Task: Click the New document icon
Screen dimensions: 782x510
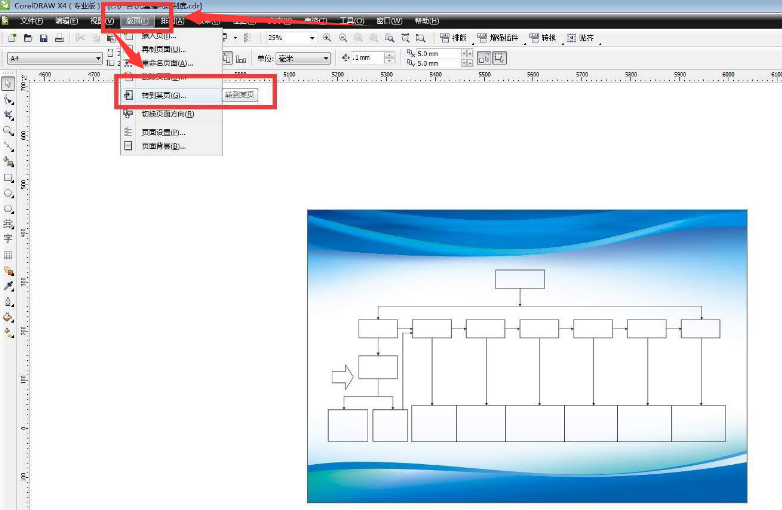Action: coord(12,38)
